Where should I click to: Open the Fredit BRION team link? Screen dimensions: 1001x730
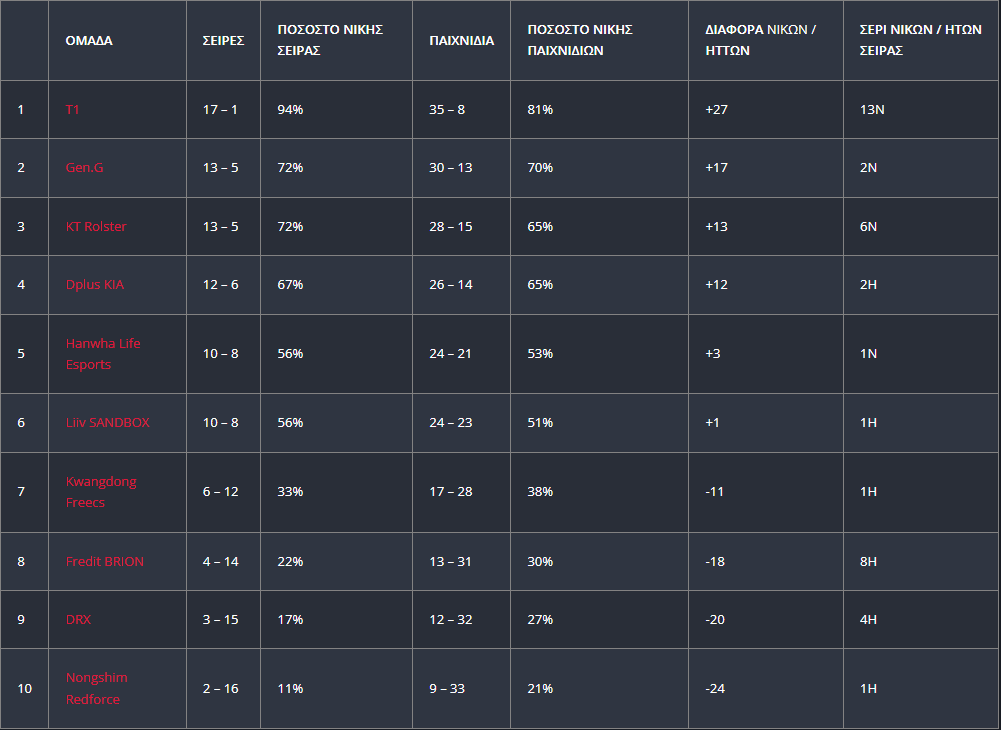coord(105,562)
